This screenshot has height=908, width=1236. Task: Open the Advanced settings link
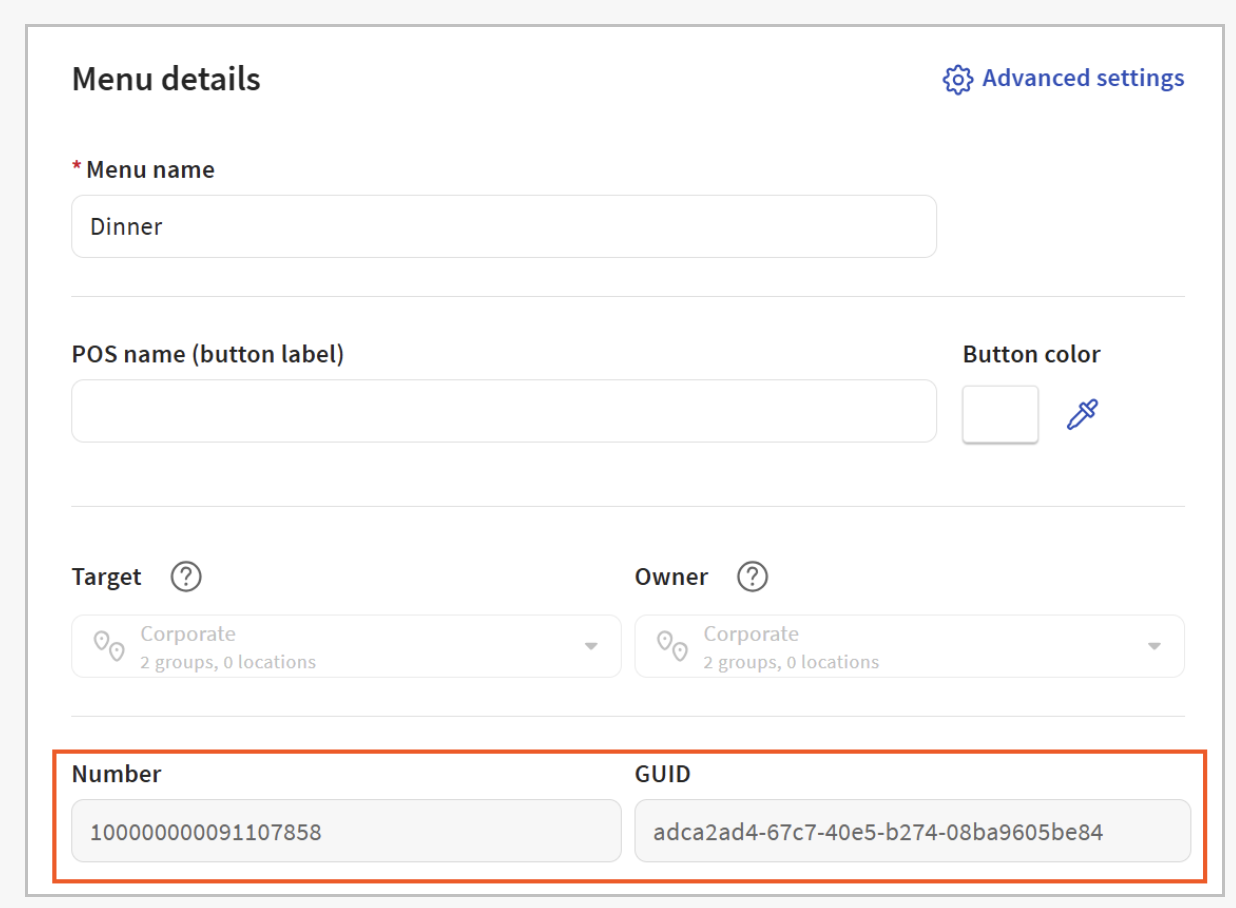[1082, 78]
